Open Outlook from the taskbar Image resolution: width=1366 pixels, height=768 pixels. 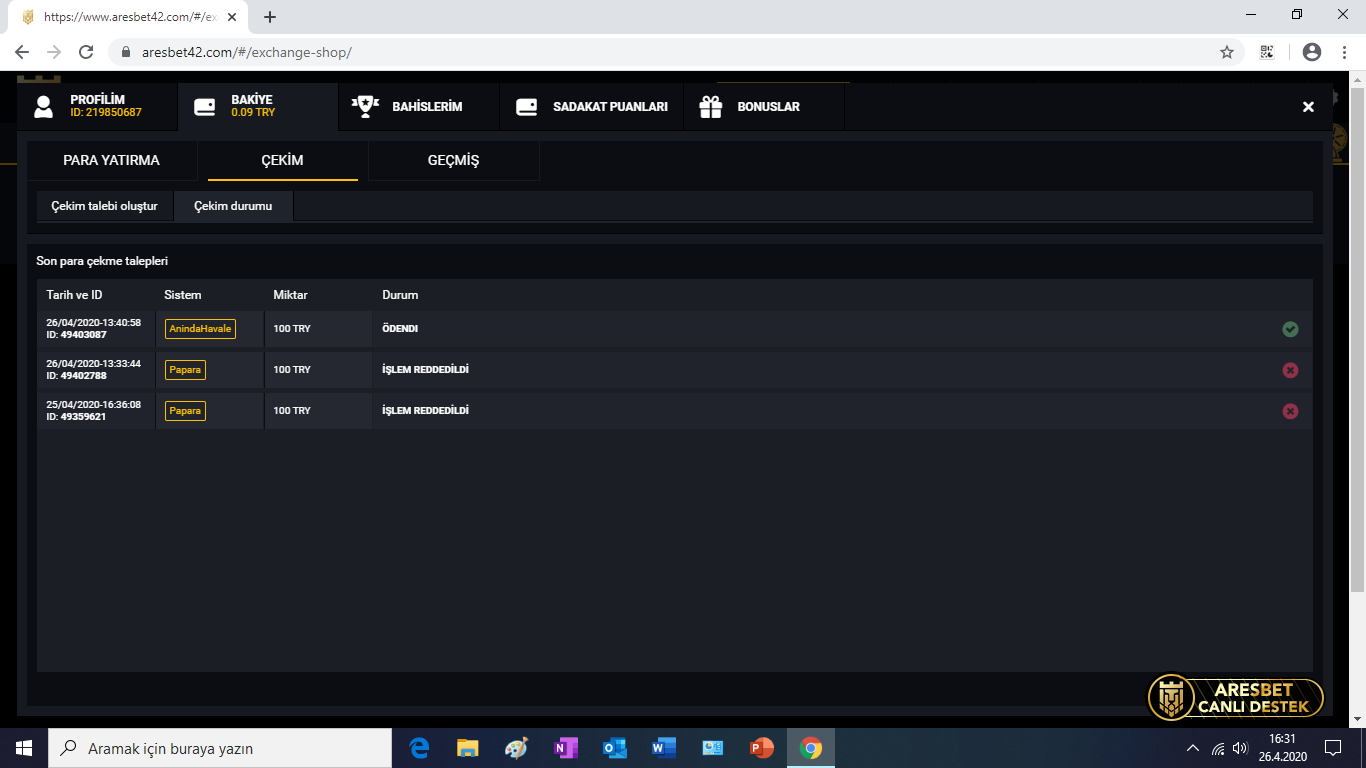614,748
